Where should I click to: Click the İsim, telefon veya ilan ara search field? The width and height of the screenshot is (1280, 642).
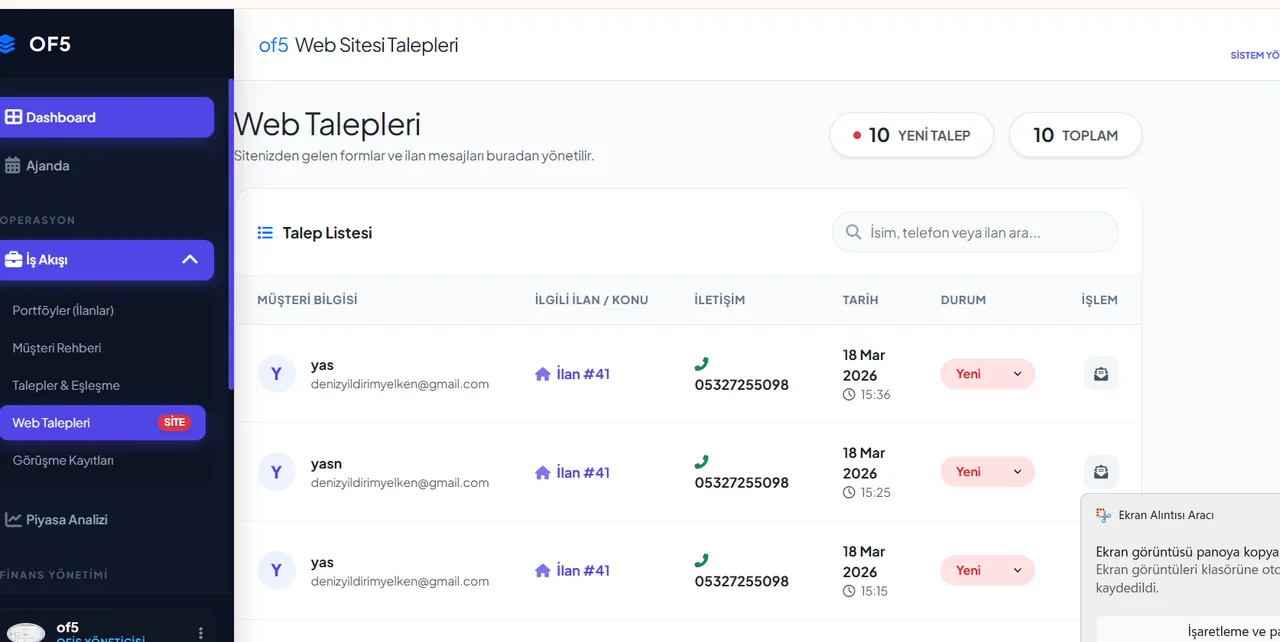(x=985, y=232)
